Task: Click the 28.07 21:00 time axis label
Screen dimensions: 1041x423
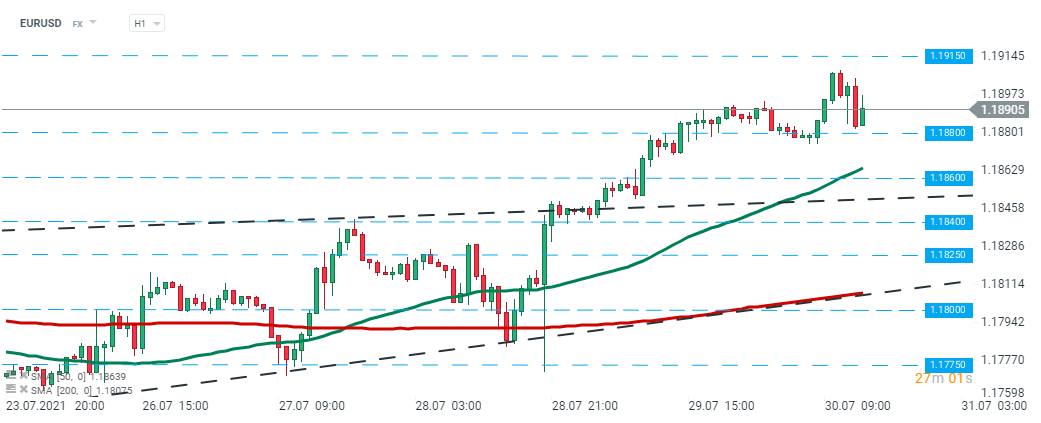Action: pyautogui.click(x=584, y=406)
